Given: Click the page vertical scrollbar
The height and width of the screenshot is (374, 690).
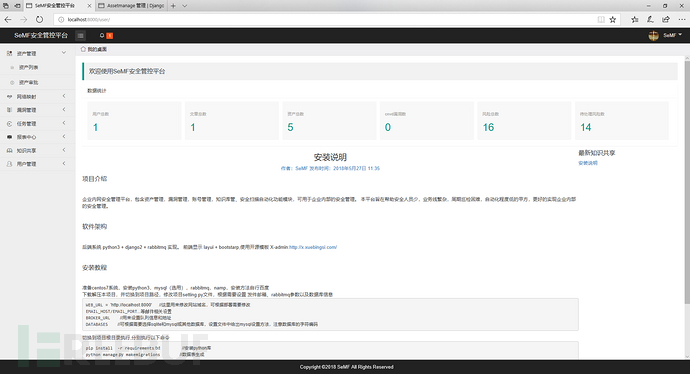Looking at the screenshot, I should pos(687,183).
